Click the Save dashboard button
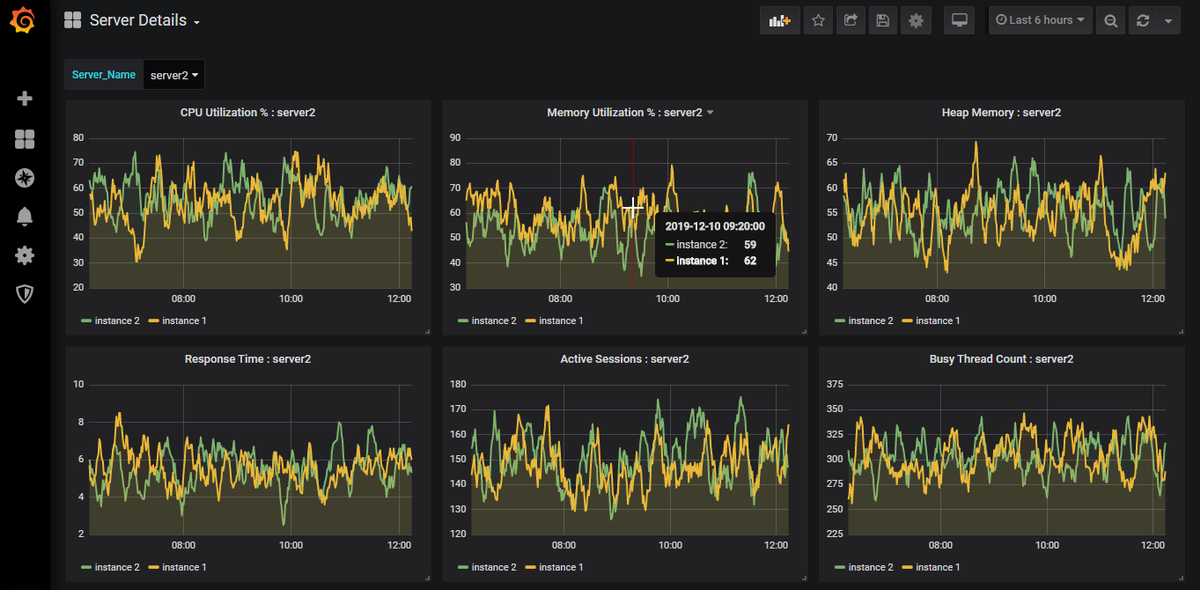 point(881,20)
